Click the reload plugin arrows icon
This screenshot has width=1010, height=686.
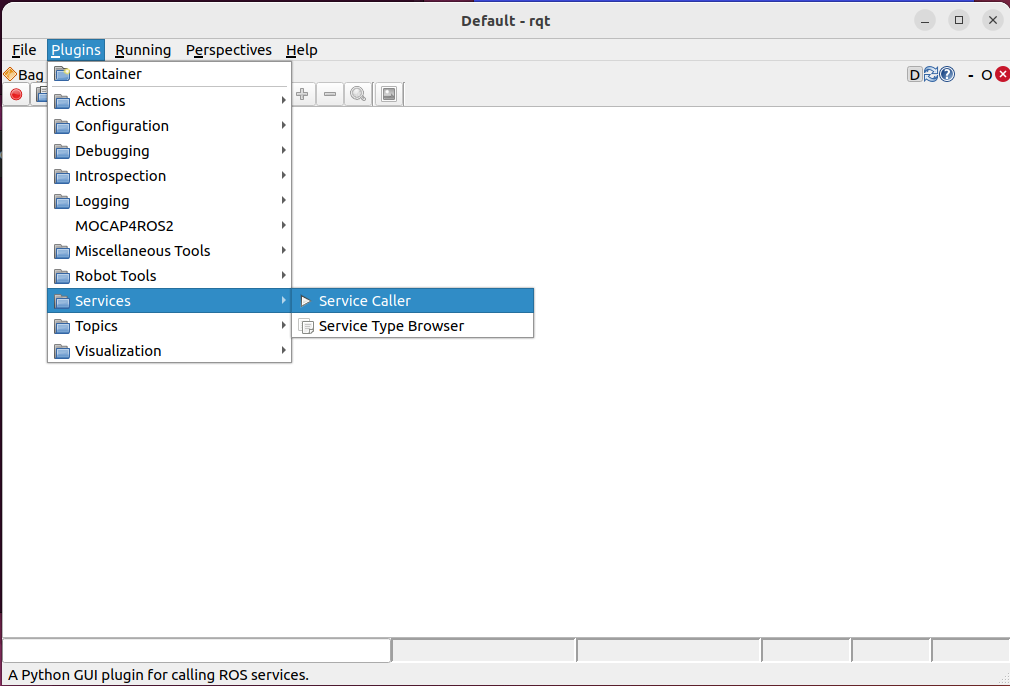(931, 75)
